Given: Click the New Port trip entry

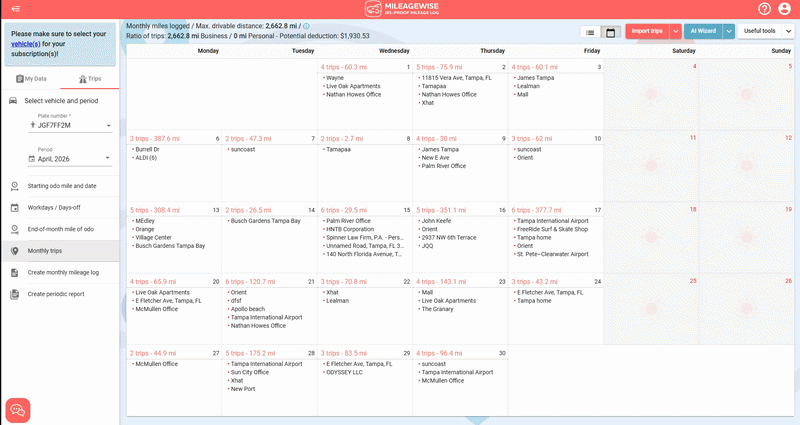Looking at the screenshot, I should click(x=242, y=389).
